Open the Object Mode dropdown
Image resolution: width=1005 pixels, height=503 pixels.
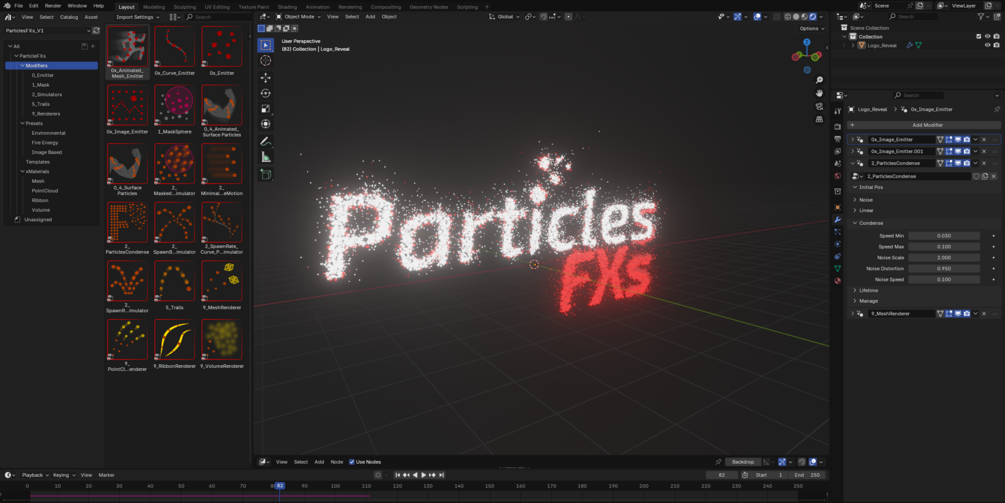tap(299, 17)
